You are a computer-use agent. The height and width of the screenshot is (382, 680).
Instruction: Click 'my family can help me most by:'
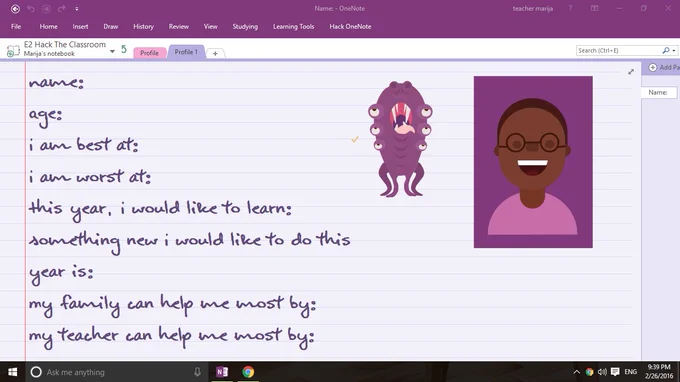click(x=172, y=305)
